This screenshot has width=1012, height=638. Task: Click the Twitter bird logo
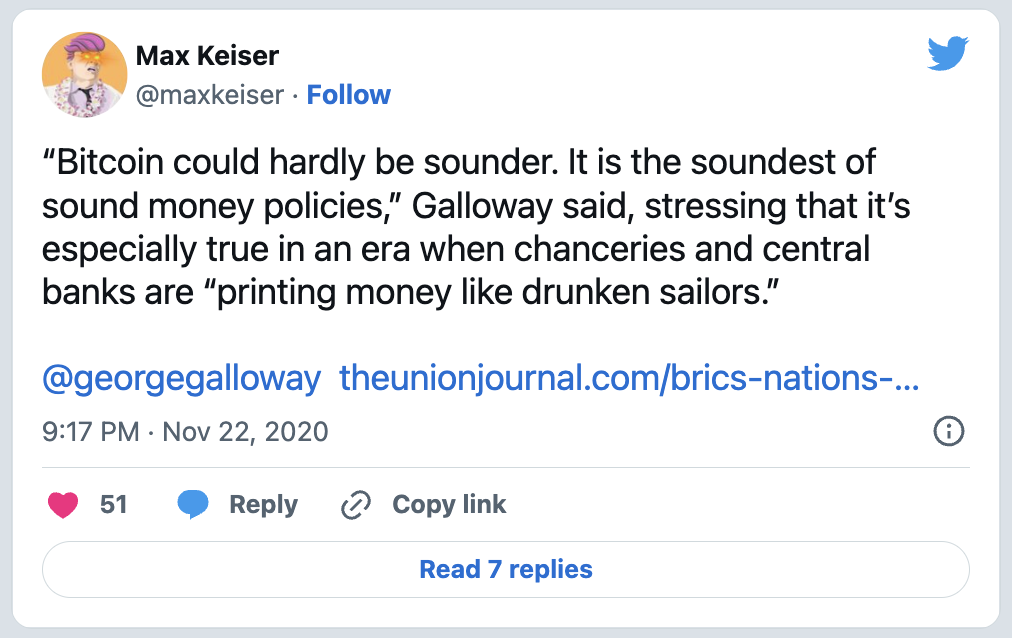pos(947,53)
